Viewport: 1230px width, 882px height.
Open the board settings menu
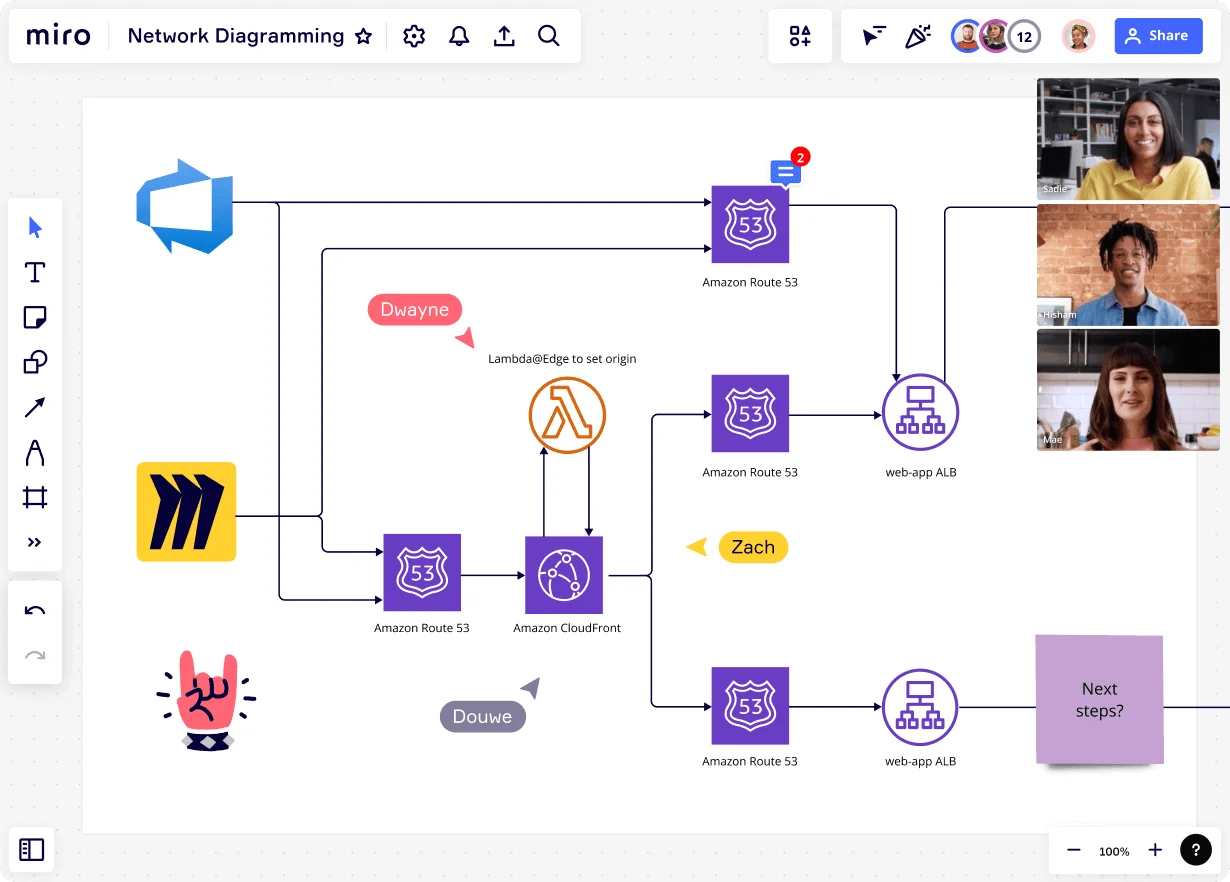tap(413, 36)
